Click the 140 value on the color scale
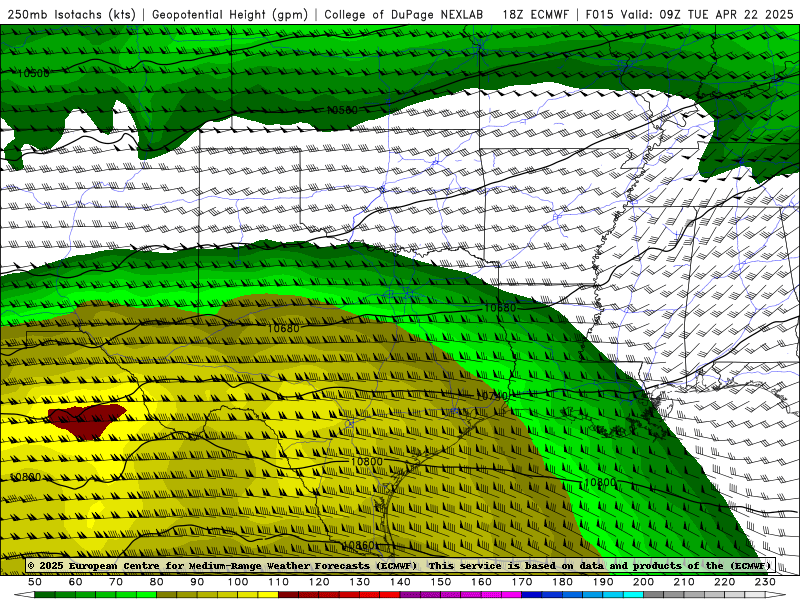 (400, 582)
